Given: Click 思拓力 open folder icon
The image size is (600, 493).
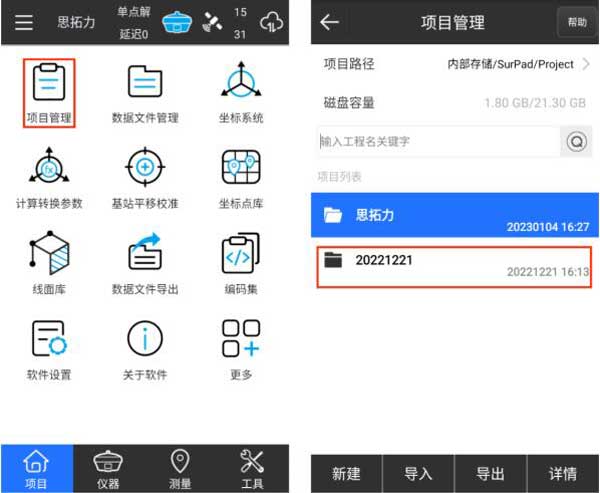Looking at the screenshot, I should point(333,215).
